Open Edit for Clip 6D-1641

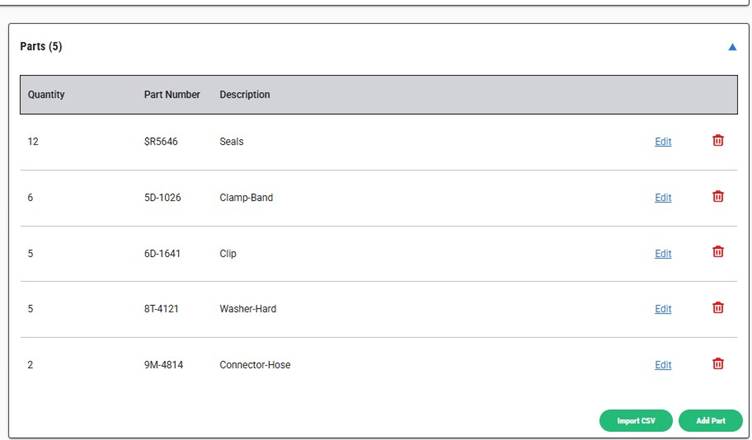pos(663,253)
